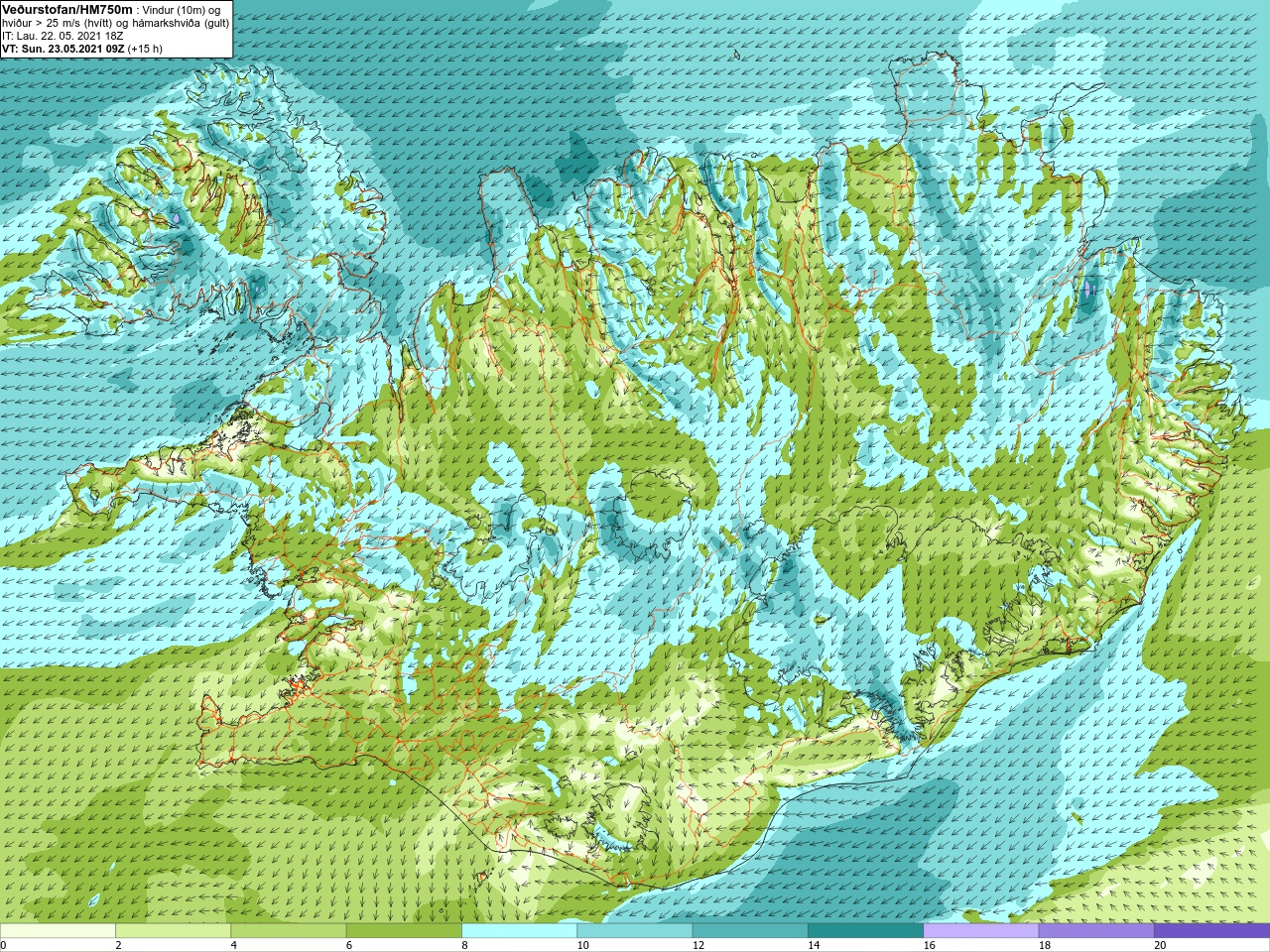Viewport: 1270px width, 952px height.
Task: Select the light yellow-green 2–4 m/s legend swatch
Action: 173,930
